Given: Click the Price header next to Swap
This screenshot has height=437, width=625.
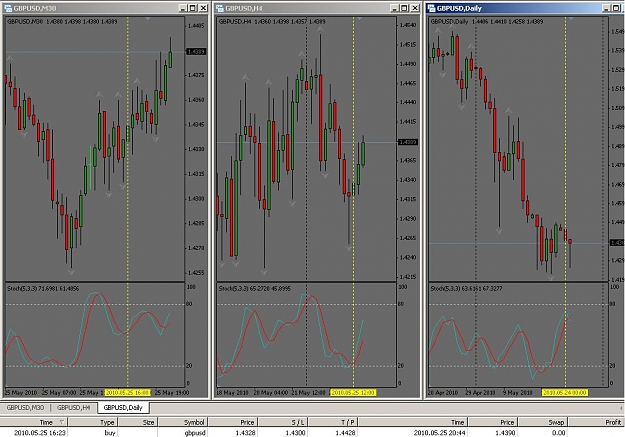Looking at the screenshot, I should click(493, 422).
